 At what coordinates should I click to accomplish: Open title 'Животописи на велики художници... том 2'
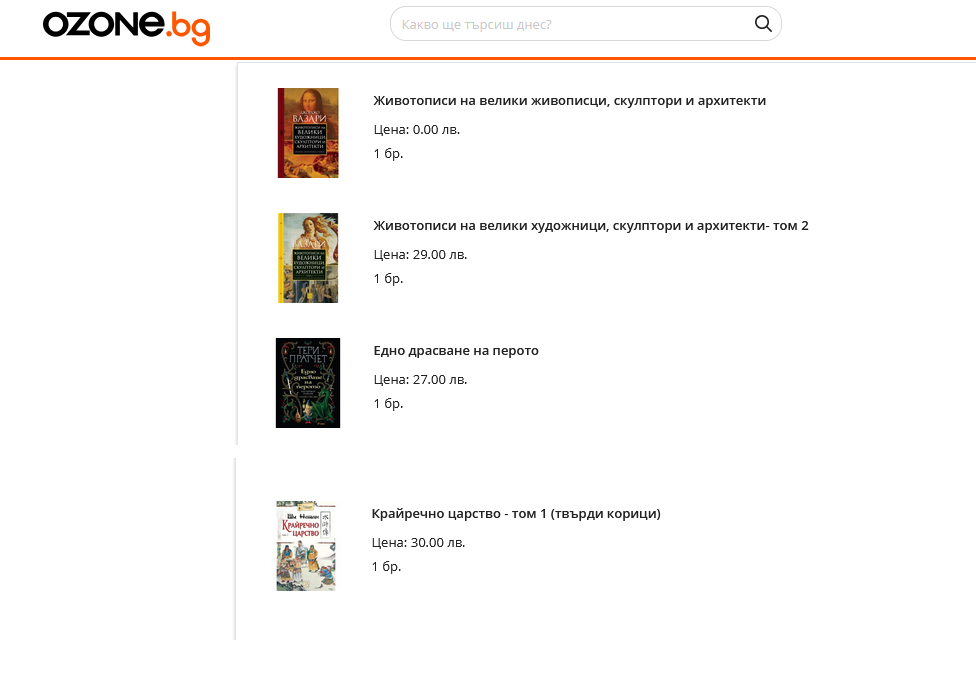pyautogui.click(x=591, y=226)
